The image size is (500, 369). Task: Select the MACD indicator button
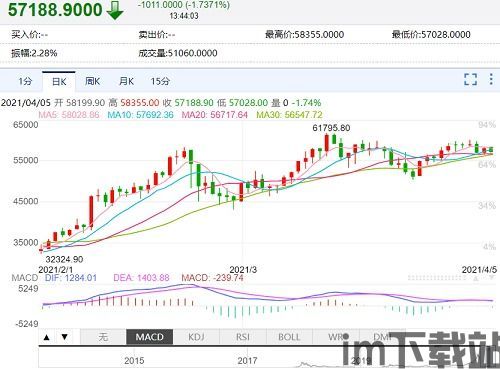tap(150, 337)
